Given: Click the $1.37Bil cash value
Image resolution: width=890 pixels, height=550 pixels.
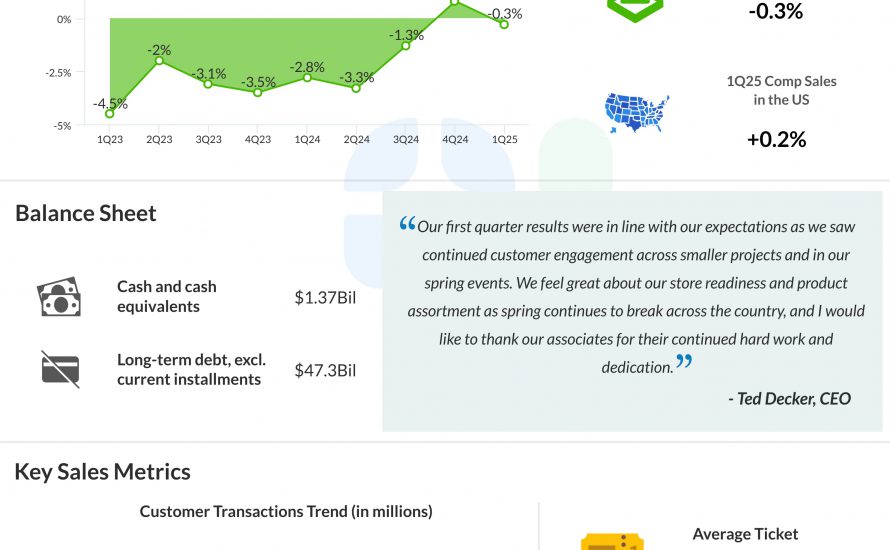Looking at the screenshot, I should pyautogui.click(x=325, y=297).
